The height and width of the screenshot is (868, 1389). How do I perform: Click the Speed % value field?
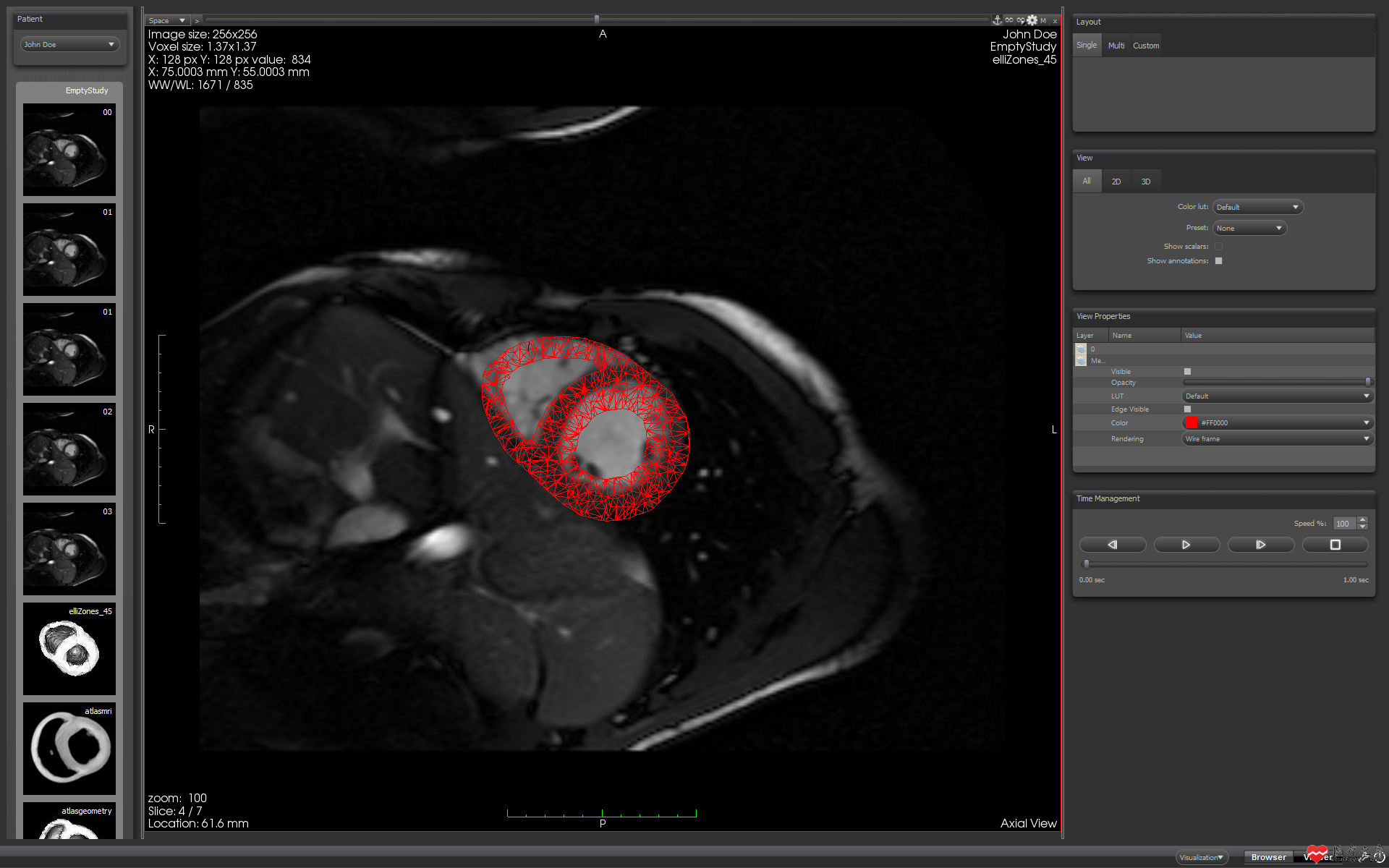(1344, 523)
